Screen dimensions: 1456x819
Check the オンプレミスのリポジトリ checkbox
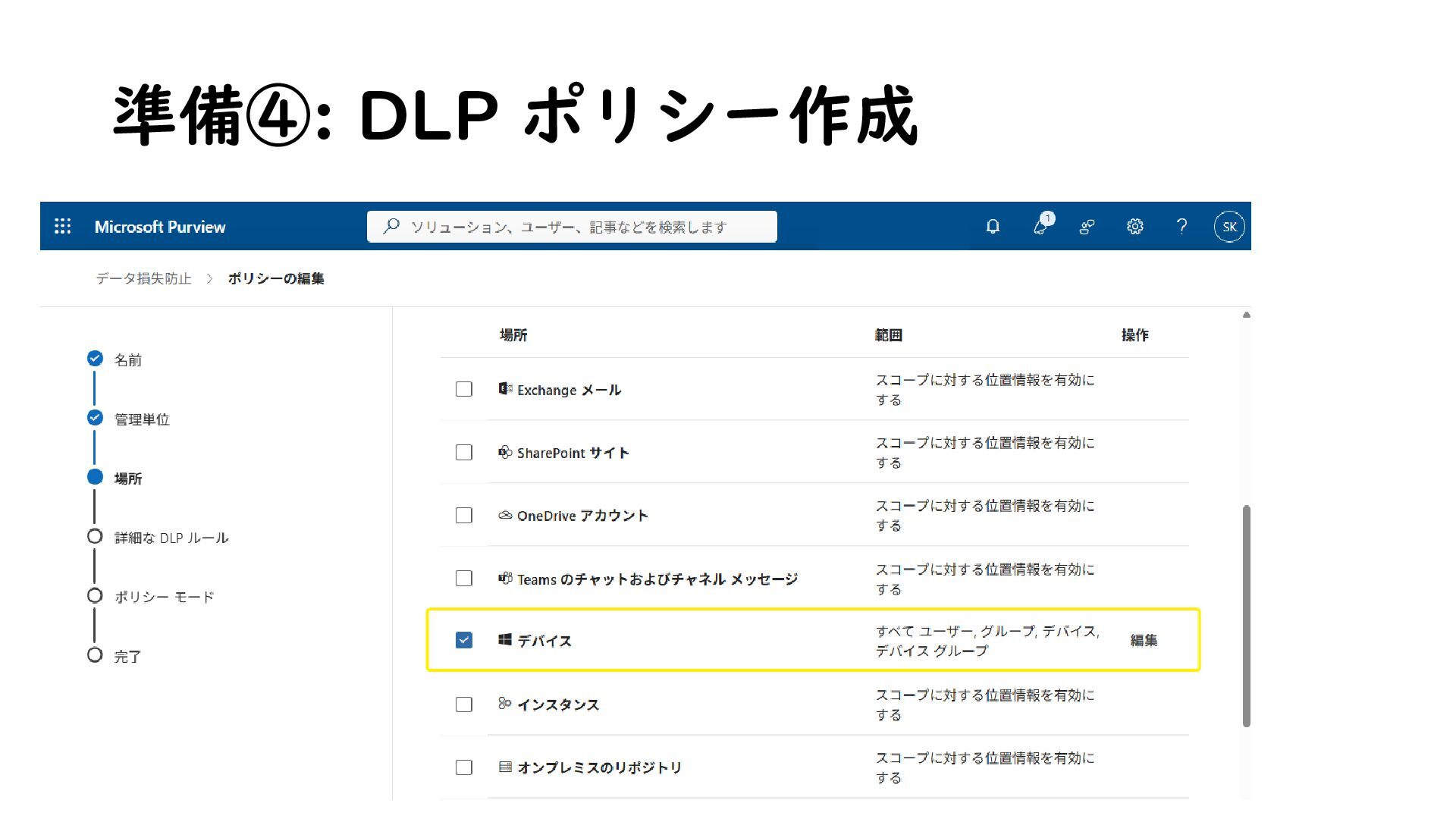click(x=464, y=767)
